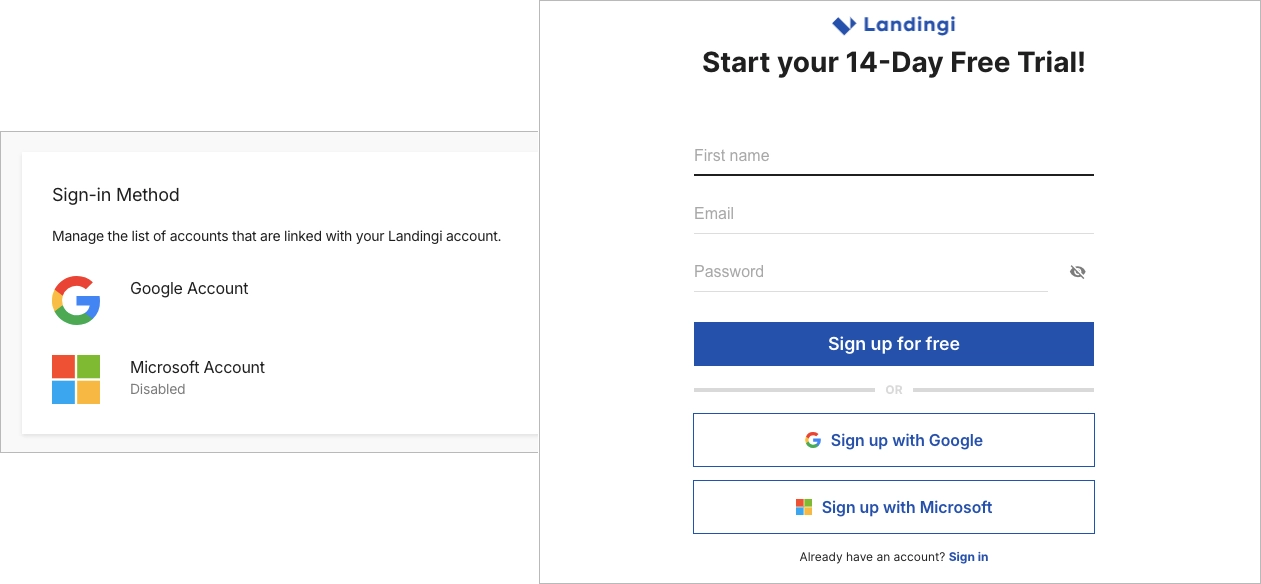Viewport: 1261px width, 584px height.
Task: Click the small Google G icon on the sign-up button
Action: pos(813,440)
